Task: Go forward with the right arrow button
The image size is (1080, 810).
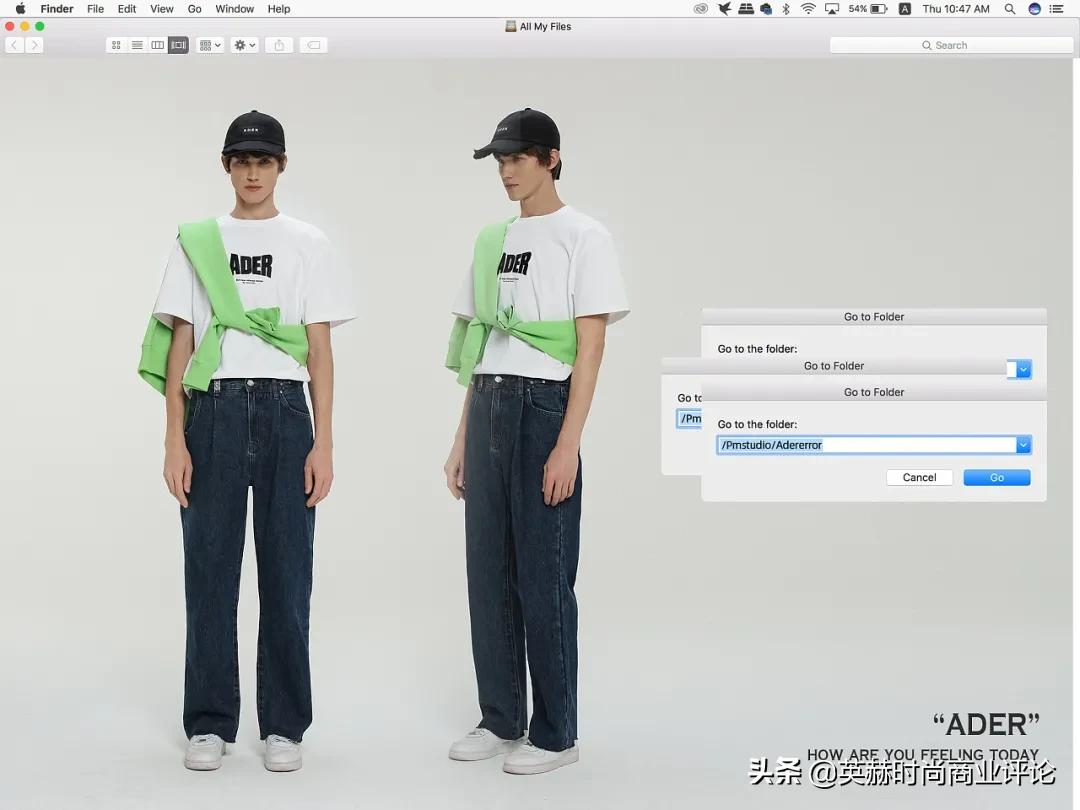Action: 35,45
